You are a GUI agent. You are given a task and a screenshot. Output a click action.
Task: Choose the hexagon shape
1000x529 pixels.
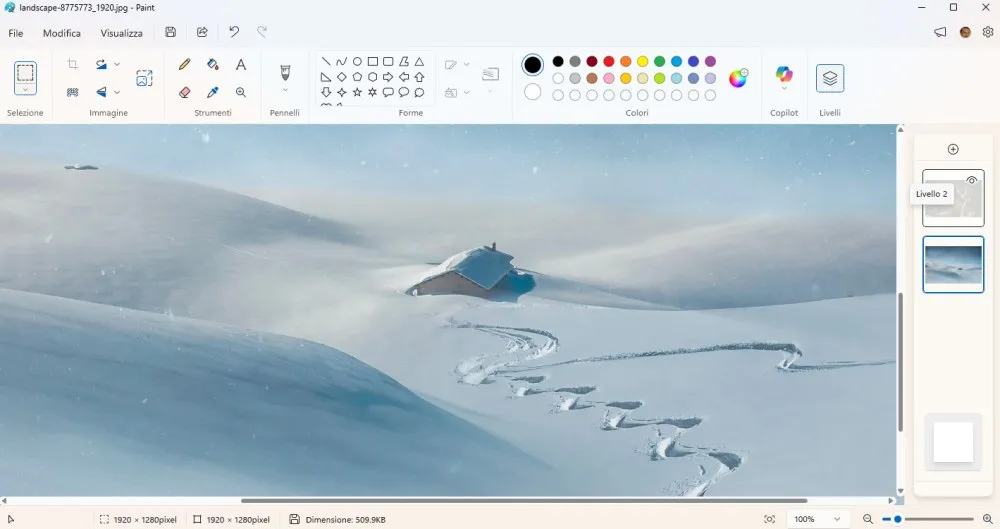pos(372,77)
